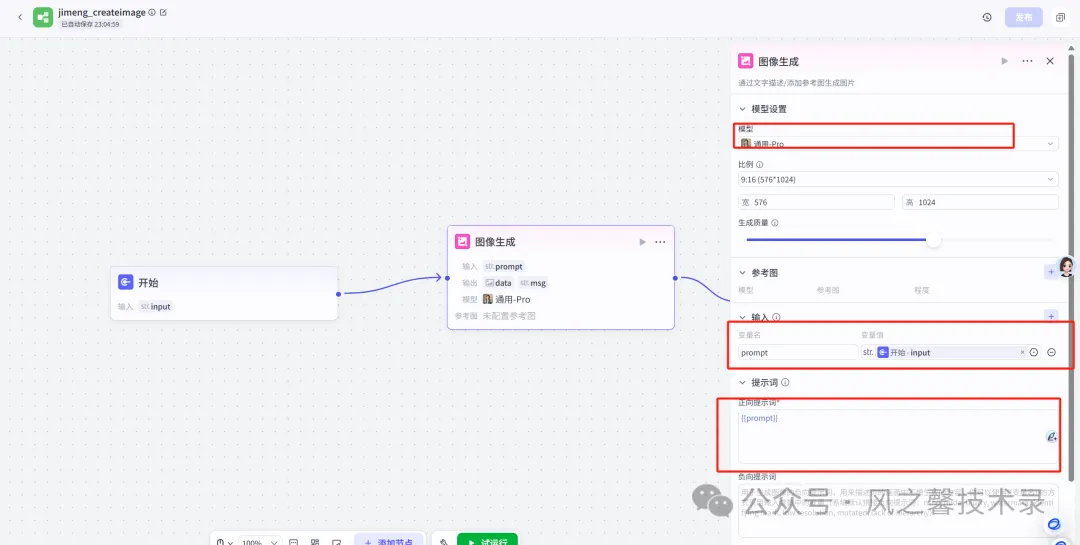Click the 'prompt' input tag on canvas node
The height and width of the screenshot is (545, 1080).
click(503, 266)
